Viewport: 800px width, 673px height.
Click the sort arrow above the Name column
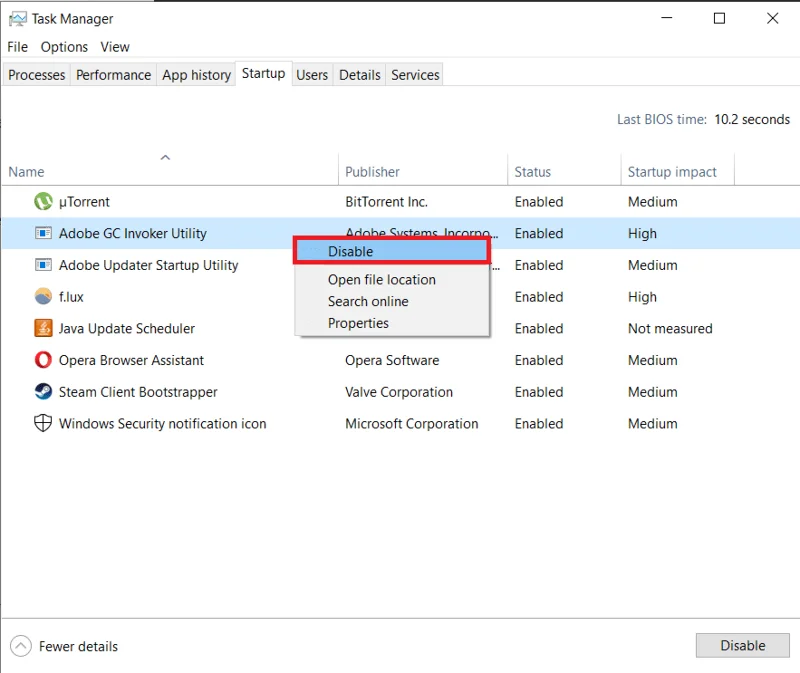point(165,158)
